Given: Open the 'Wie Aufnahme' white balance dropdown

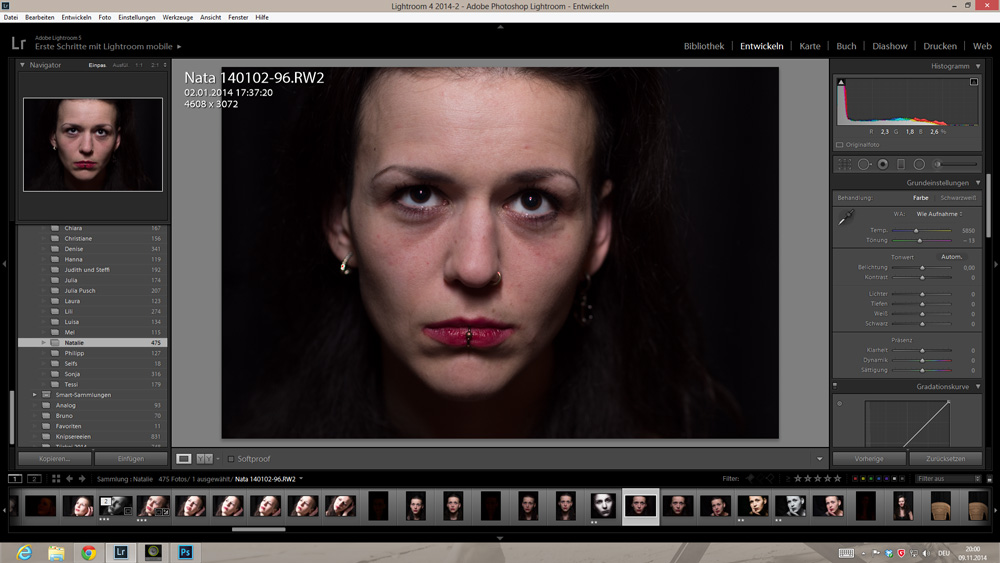Looking at the screenshot, I should point(939,214).
